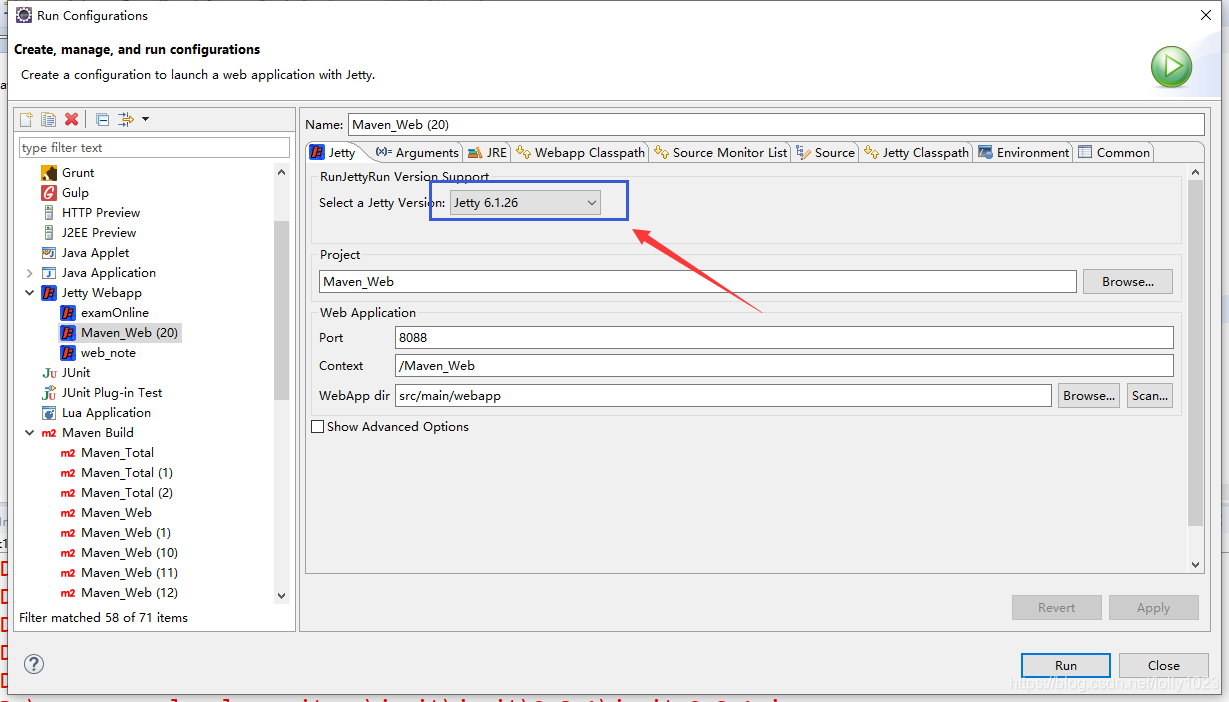This screenshot has width=1229, height=702.
Task: Click scroll up arrow of Jetty tab panel
Action: coord(1196,173)
